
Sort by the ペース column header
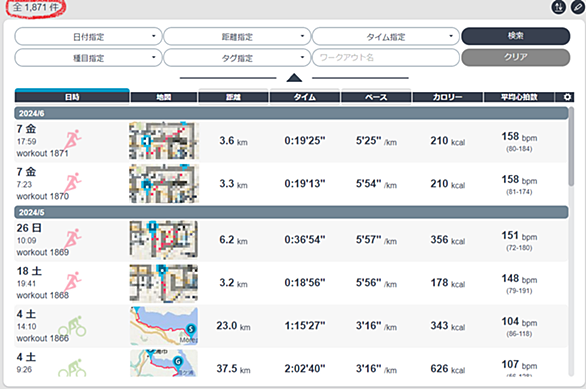click(x=376, y=97)
